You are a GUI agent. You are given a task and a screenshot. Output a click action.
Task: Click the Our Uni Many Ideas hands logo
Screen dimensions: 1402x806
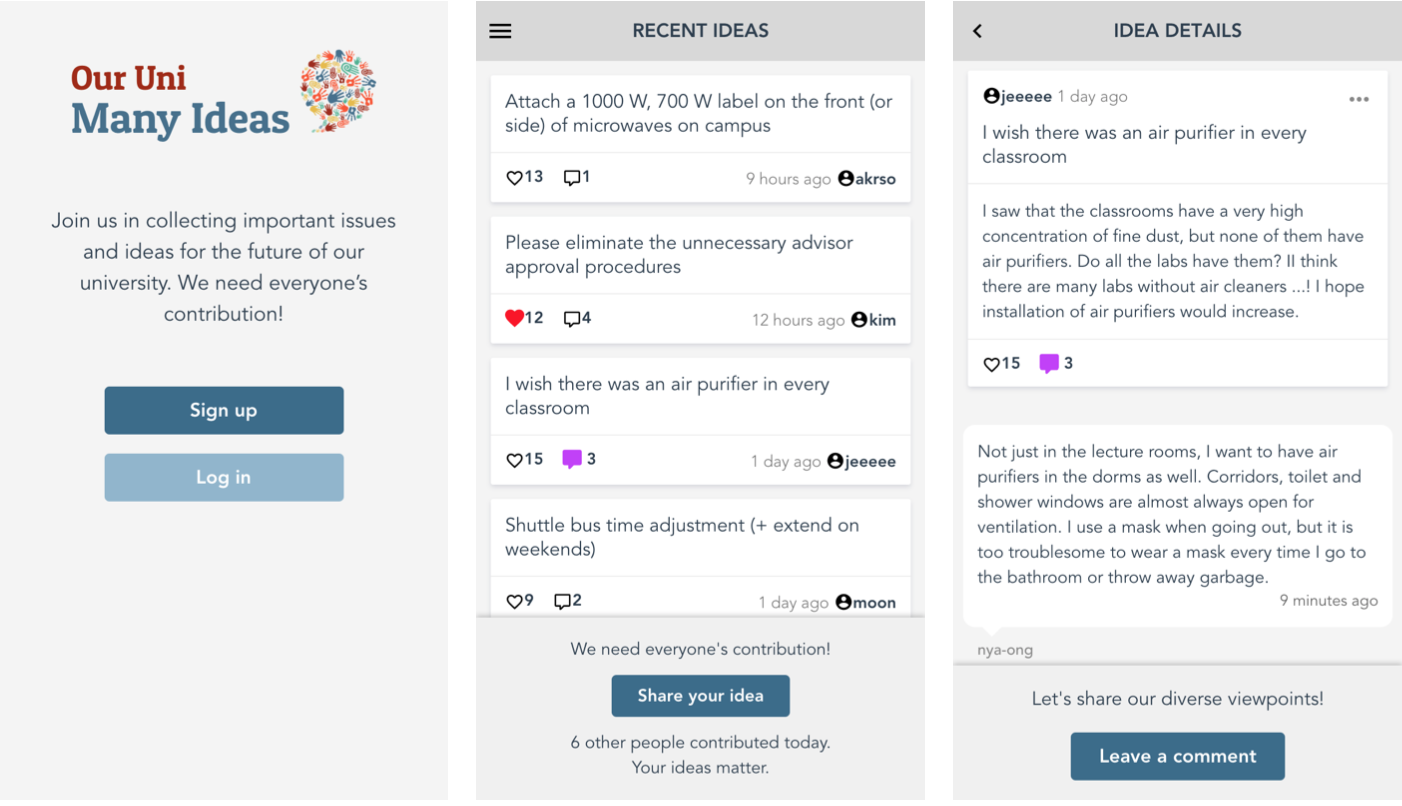(x=338, y=90)
